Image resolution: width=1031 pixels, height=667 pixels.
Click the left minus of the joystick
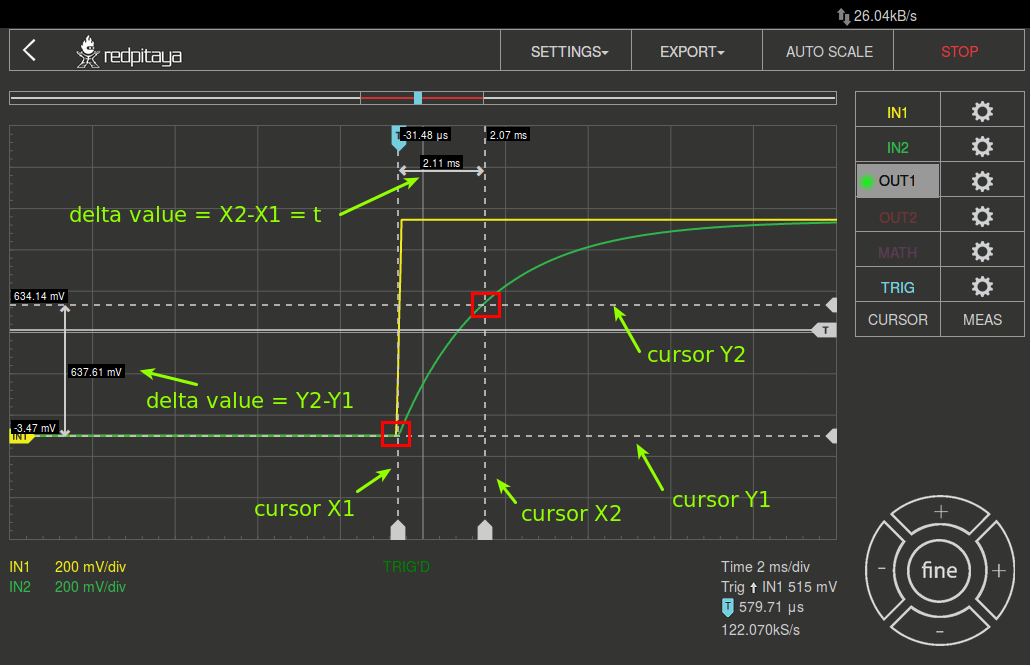pos(882,569)
